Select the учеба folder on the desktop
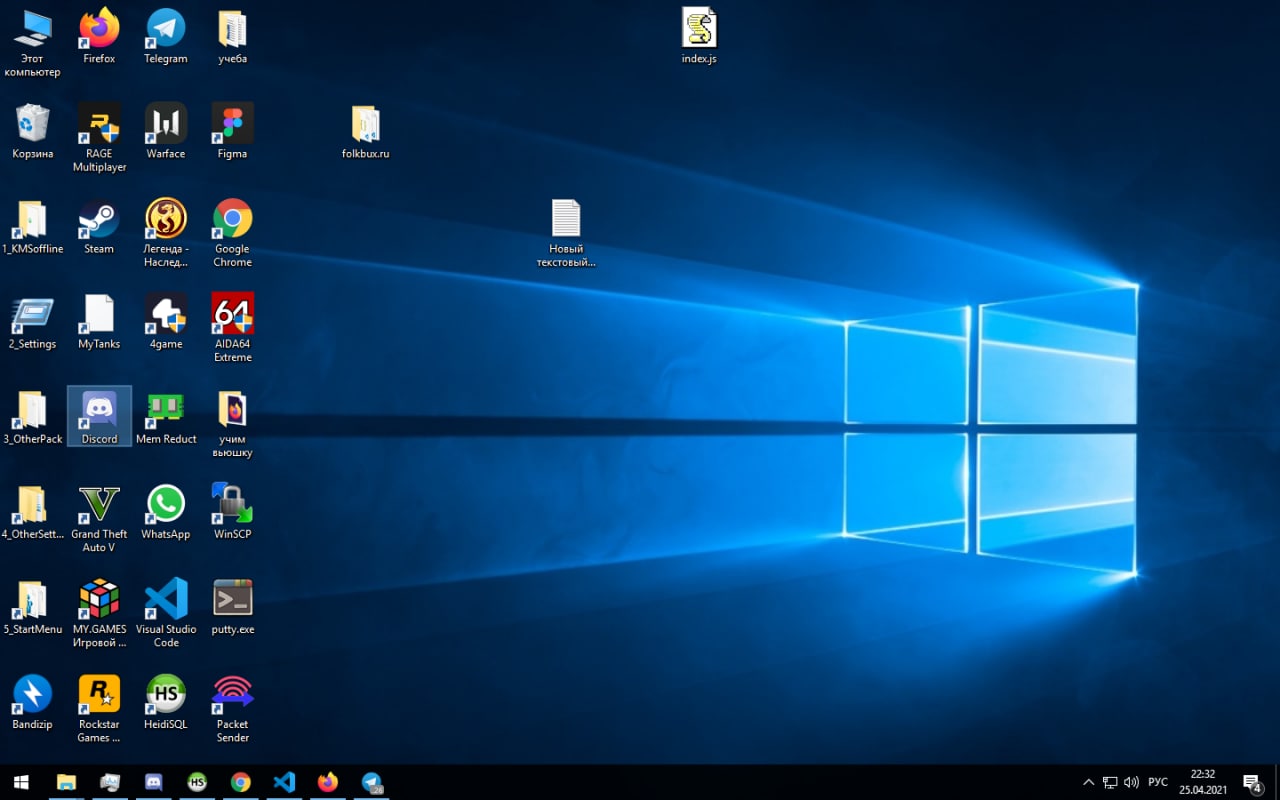This screenshot has height=800, width=1280. [232, 37]
